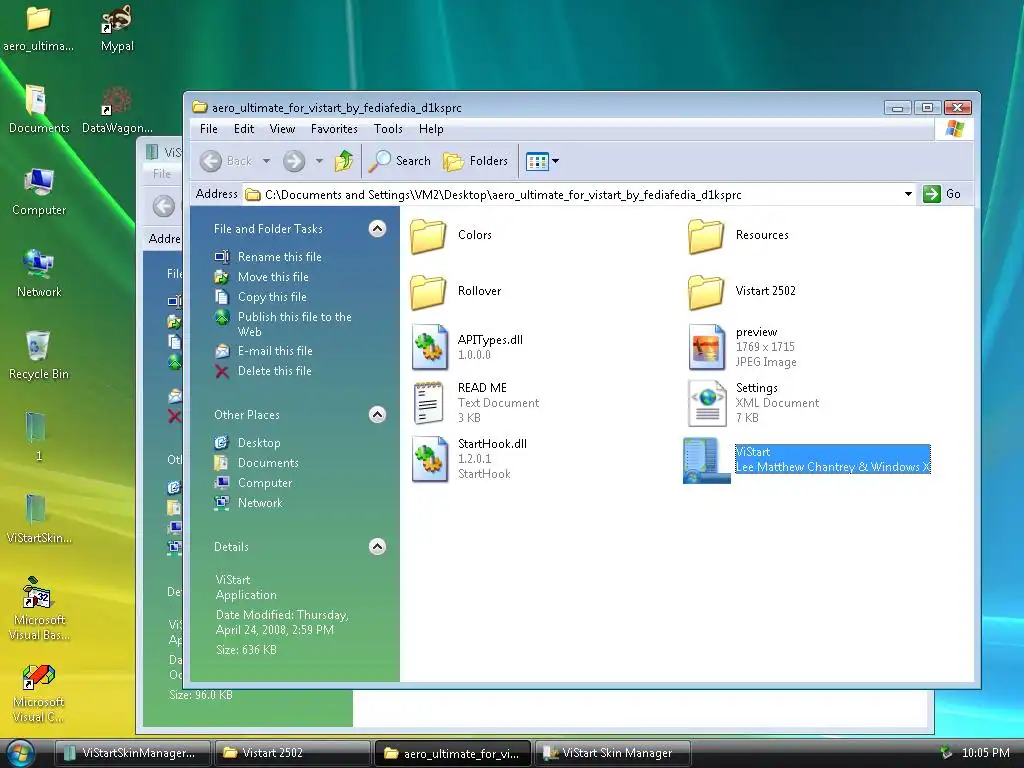1024x768 pixels.
Task: Click the 10:05 PM clock
Action: point(985,753)
